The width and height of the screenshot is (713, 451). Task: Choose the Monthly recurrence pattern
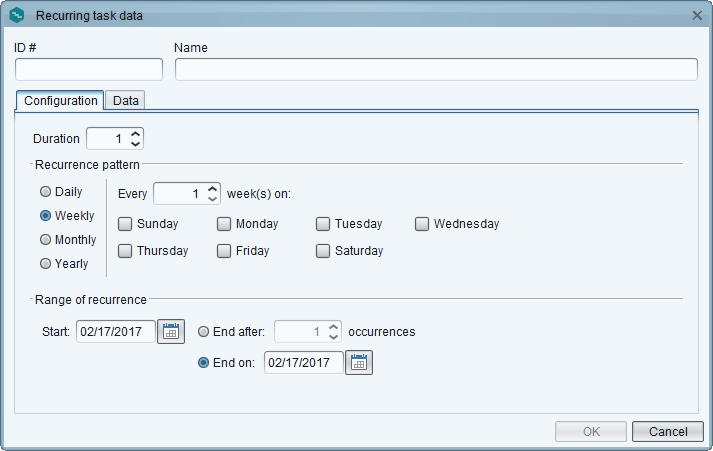pos(45,240)
